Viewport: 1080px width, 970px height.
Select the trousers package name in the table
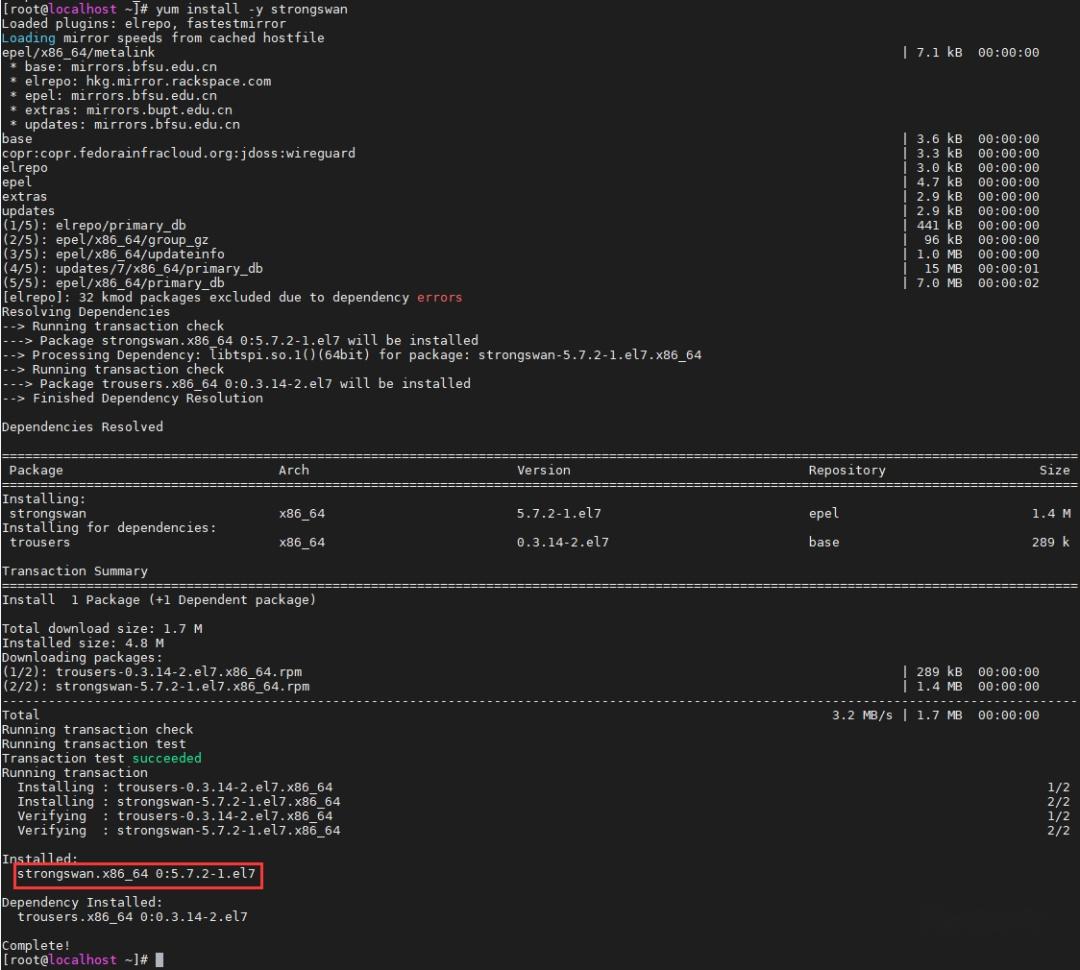[x=40, y=542]
